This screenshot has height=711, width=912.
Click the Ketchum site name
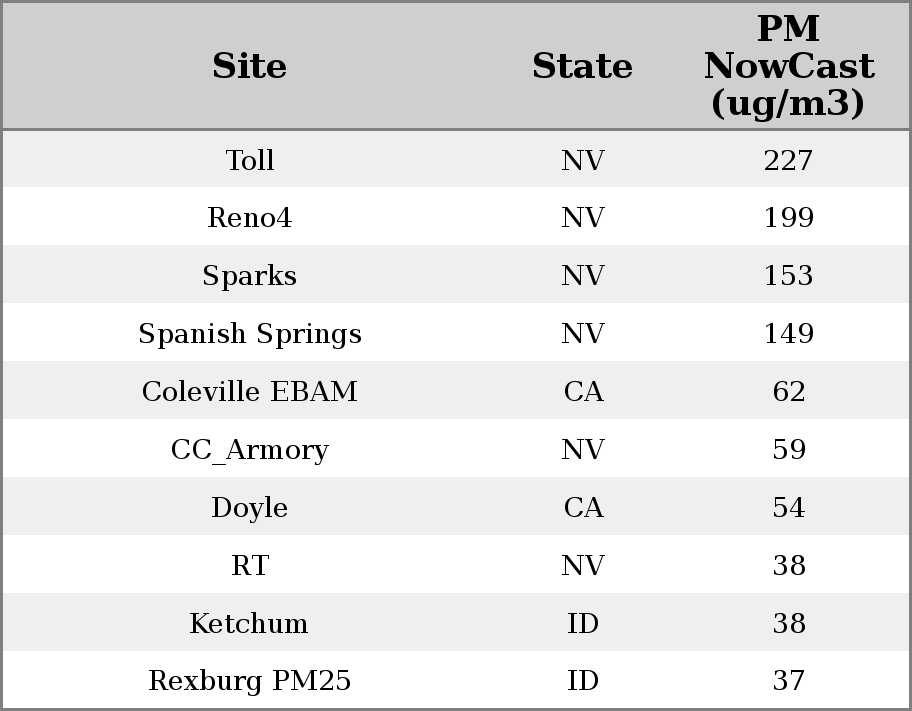tap(250, 624)
